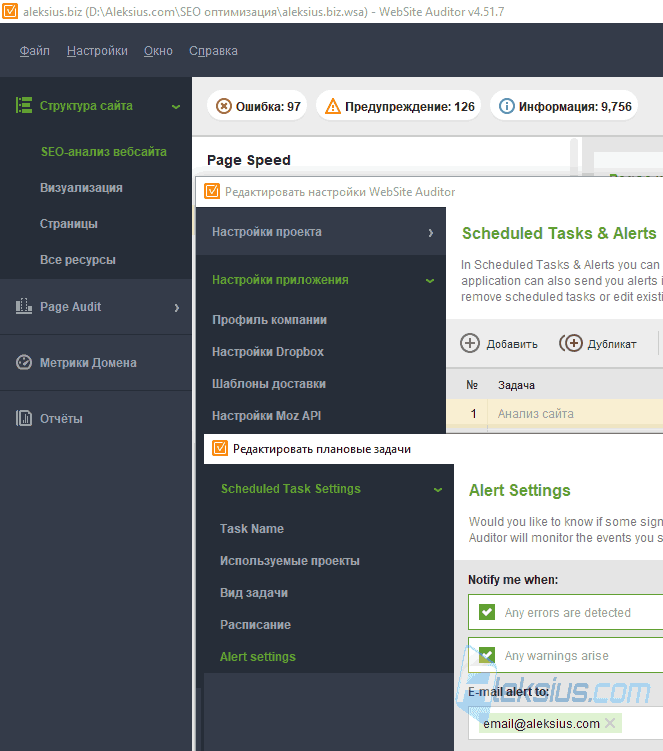Open the Справка menu
The height and width of the screenshot is (751, 663).
tap(213, 51)
